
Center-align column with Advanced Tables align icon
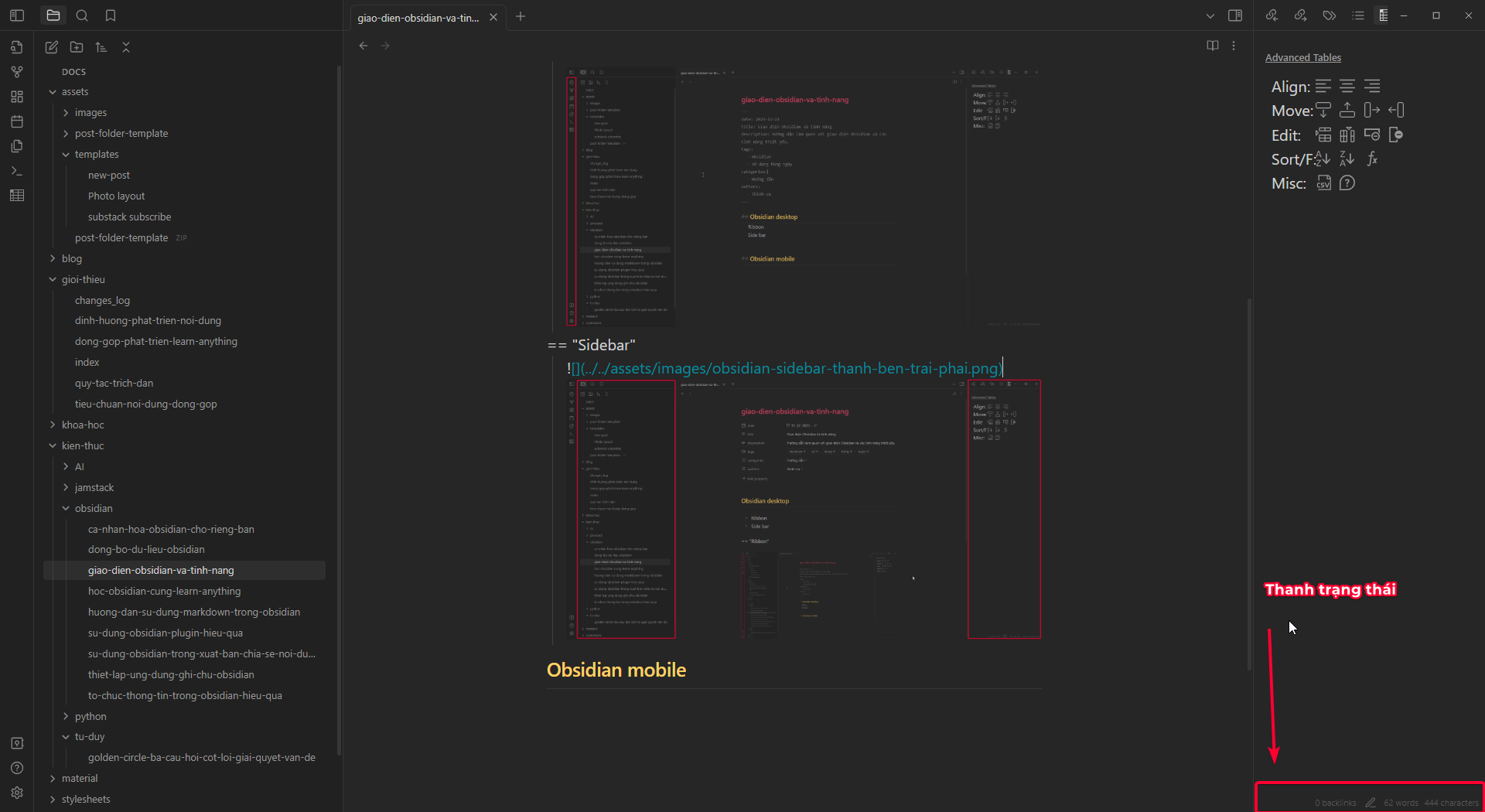tap(1347, 85)
